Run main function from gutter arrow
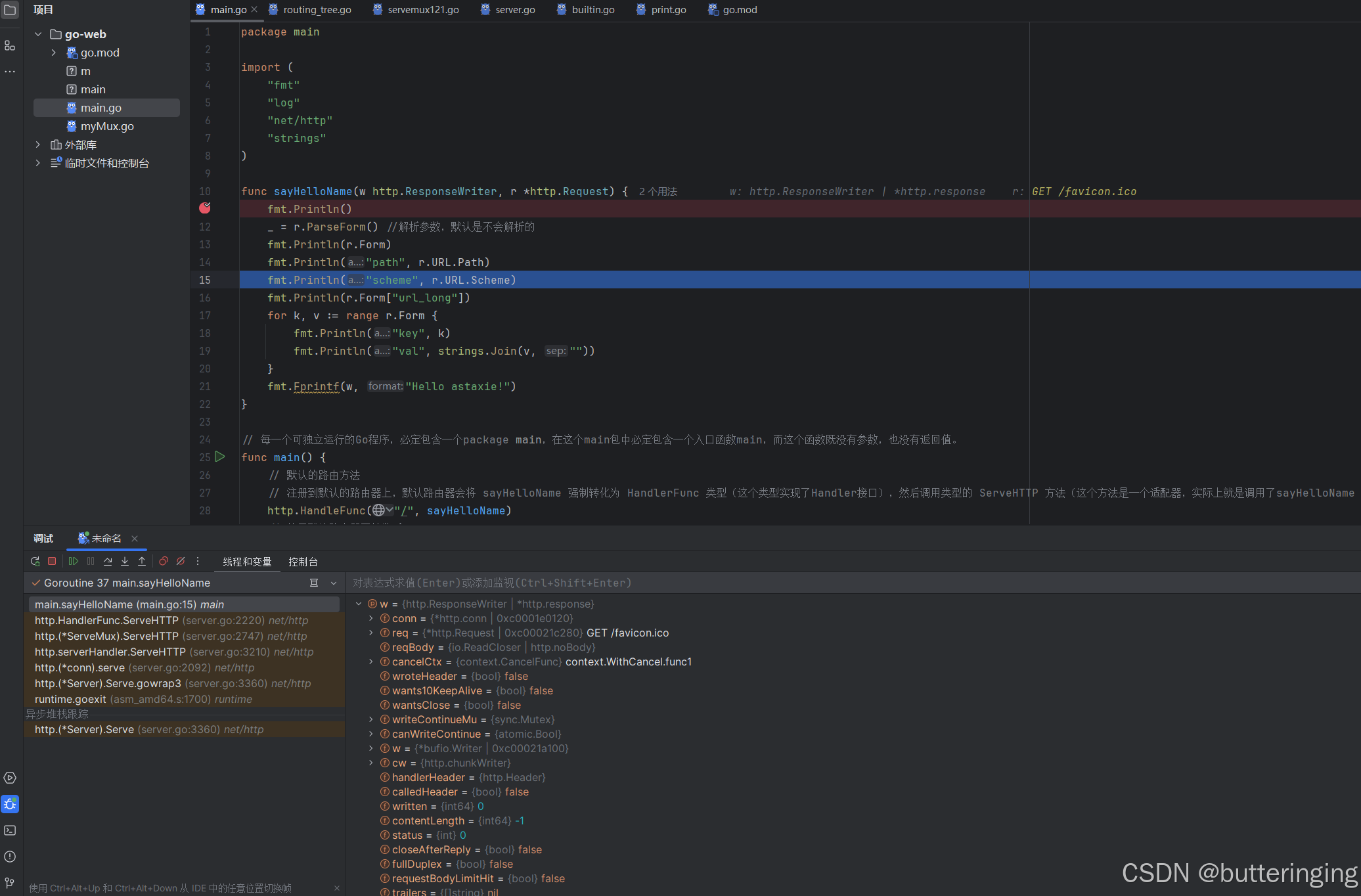The image size is (1361, 896). [x=220, y=457]
